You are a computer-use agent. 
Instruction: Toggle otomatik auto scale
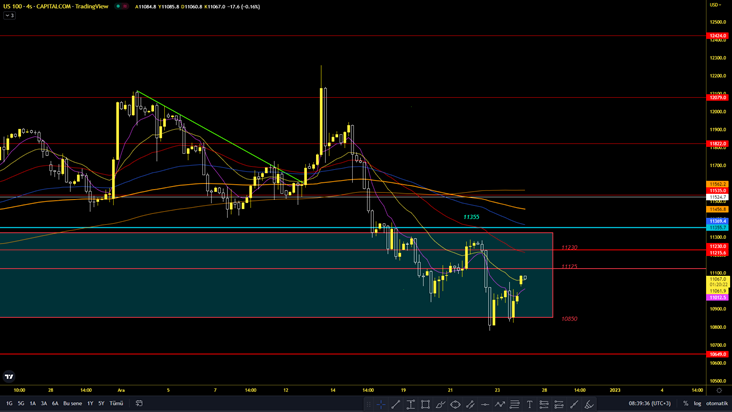click(717, 403)
